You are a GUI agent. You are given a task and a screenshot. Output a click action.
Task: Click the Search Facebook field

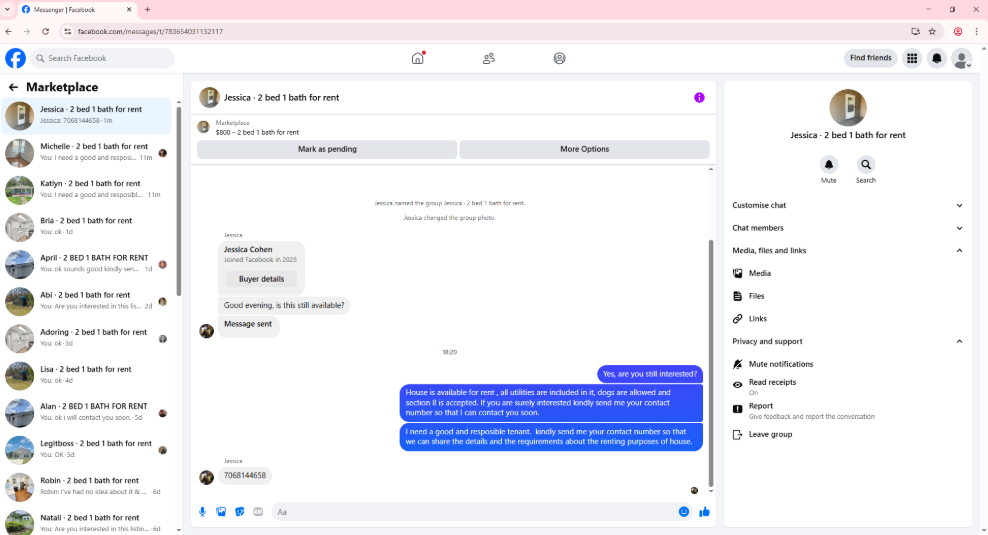[102, 58]
